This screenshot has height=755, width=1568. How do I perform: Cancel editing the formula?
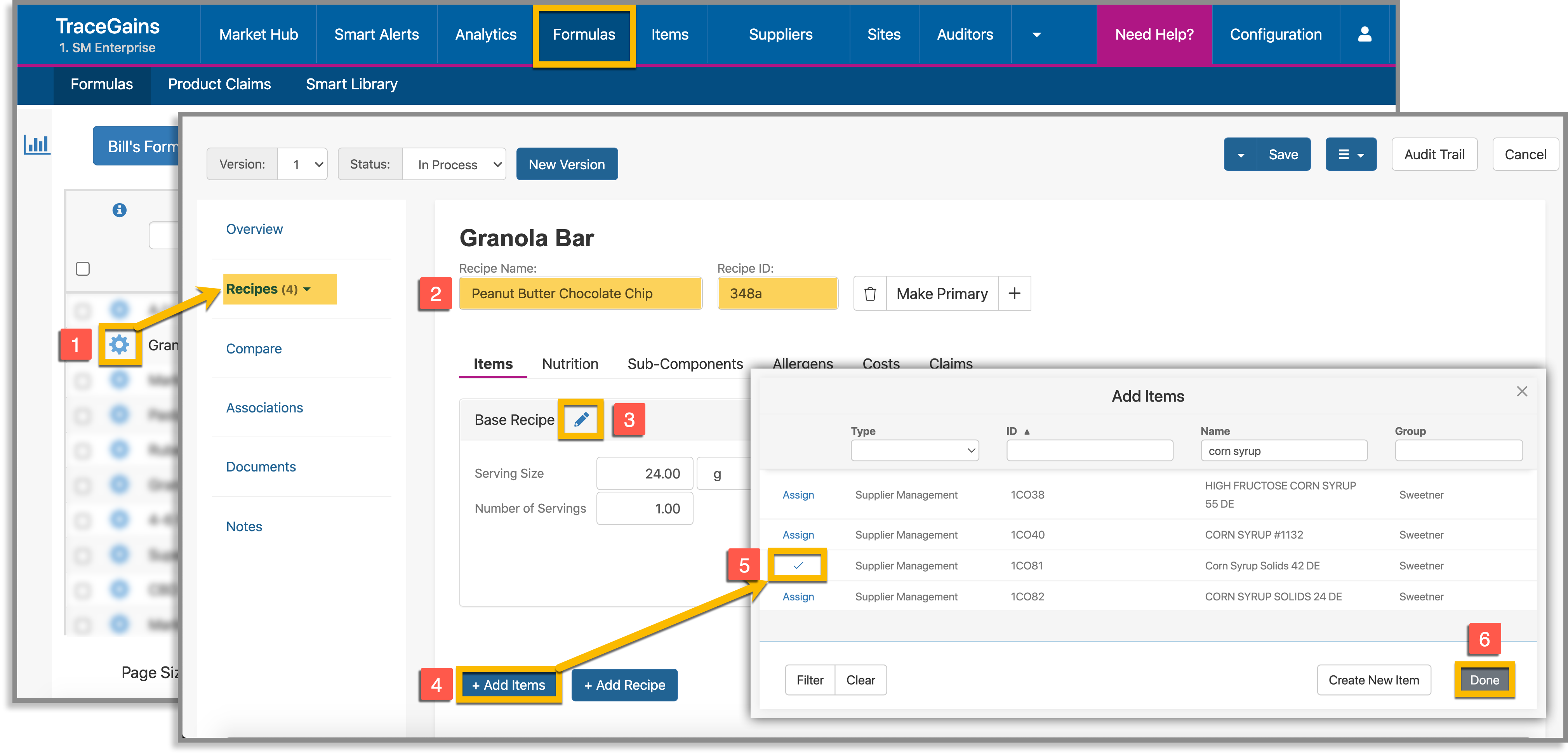(x=1525, y=155)
